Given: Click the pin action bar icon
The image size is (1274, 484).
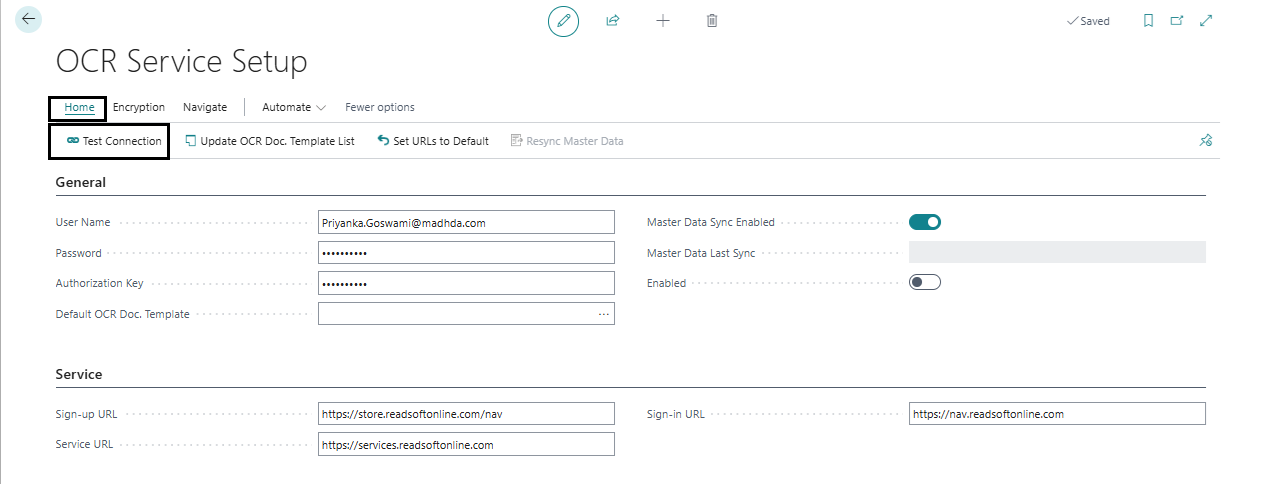Looking at the screenshot, I should click(1206, 141).
